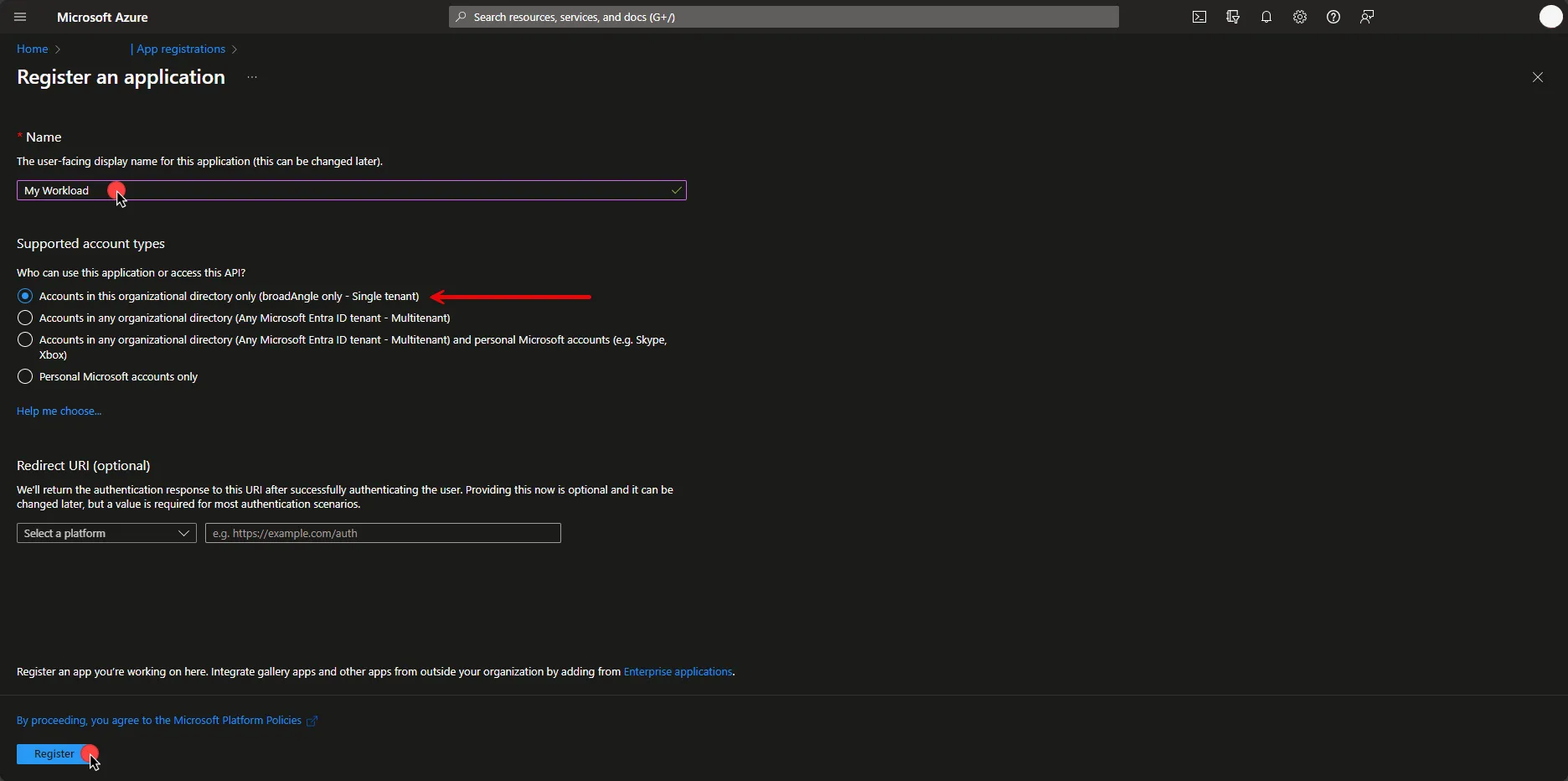Click the Azure search resources box
The width and height of the screenshot is (1568, 781).
pos(783,17)
